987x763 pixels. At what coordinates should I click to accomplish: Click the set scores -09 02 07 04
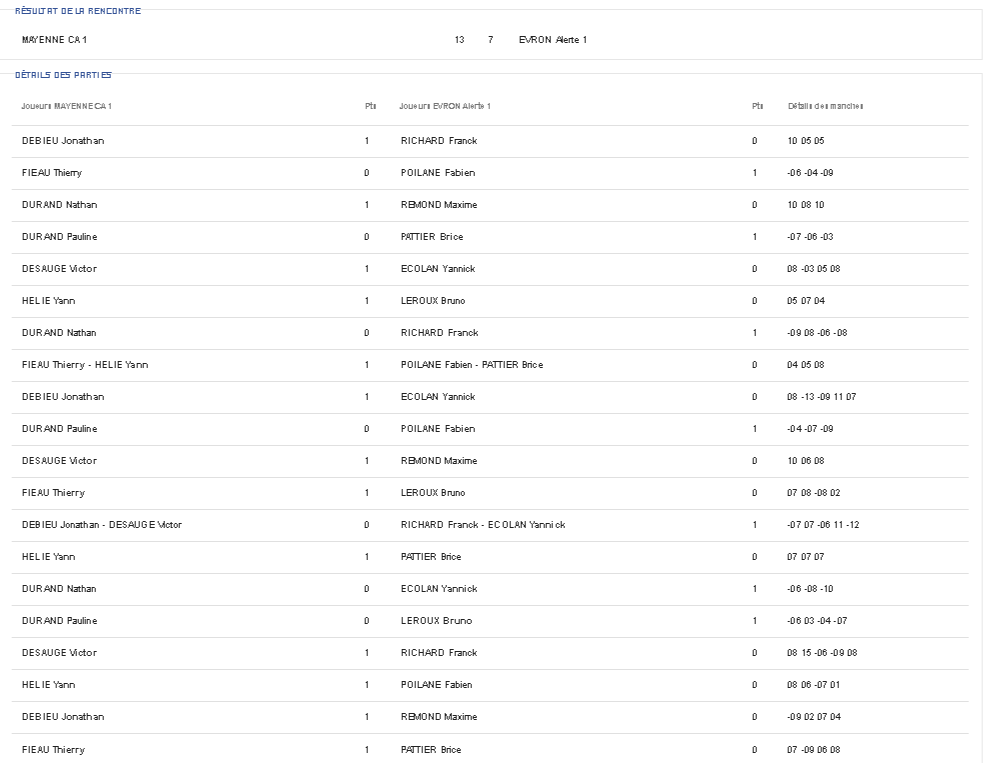[x=814, y=717]
